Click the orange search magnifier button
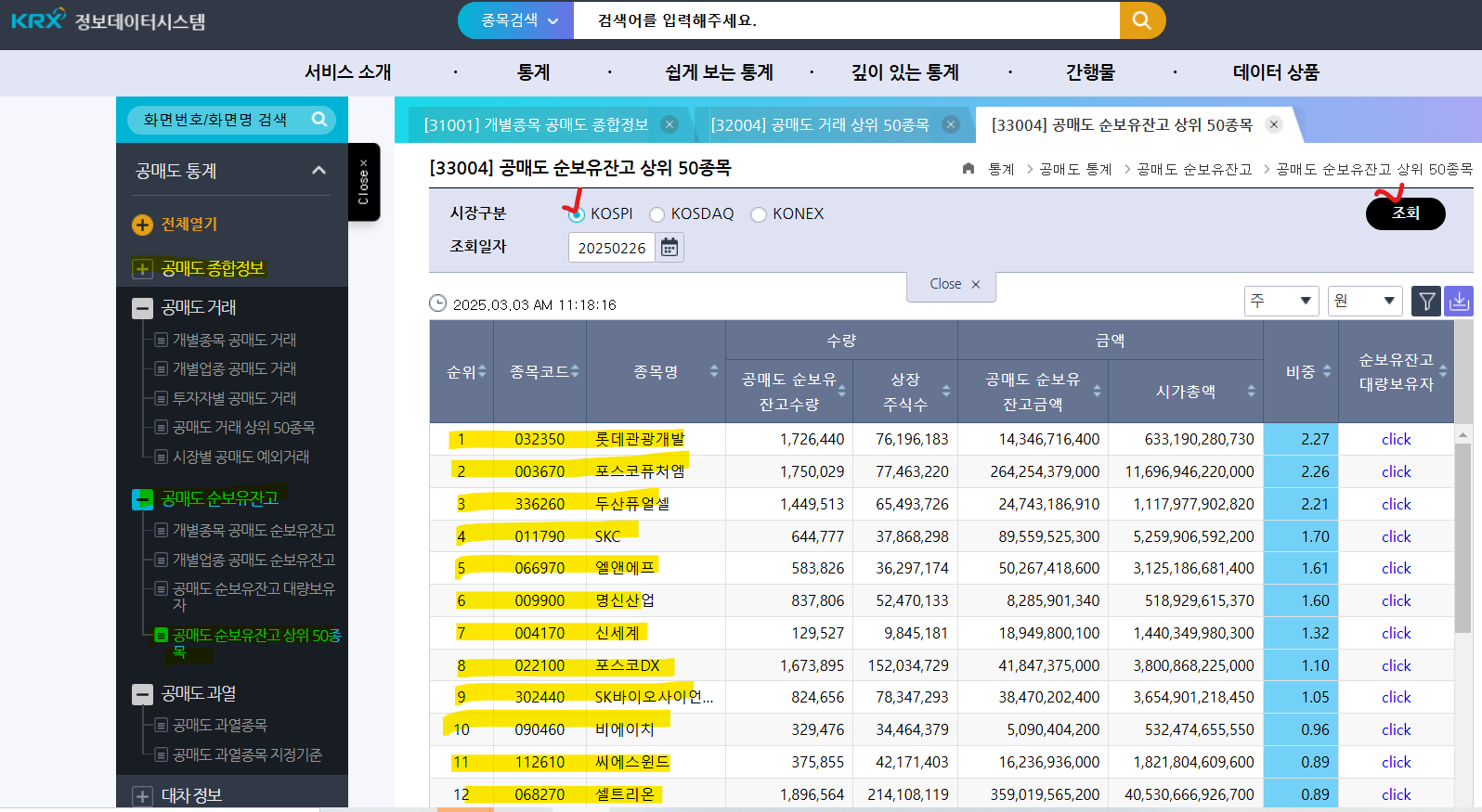This screenshot has height=812, width=1482. [1142, 20]
